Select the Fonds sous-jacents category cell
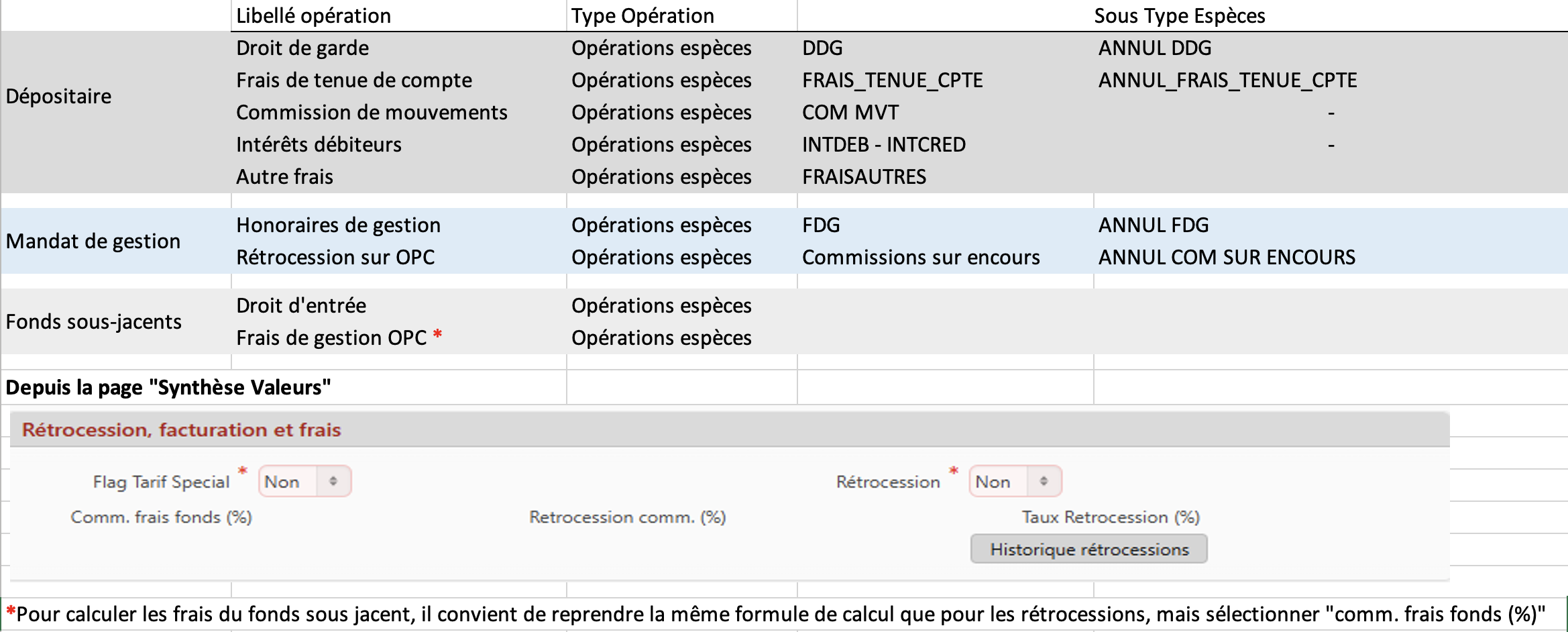This screenshot has height=632, width=1568. tap(94, 322)
